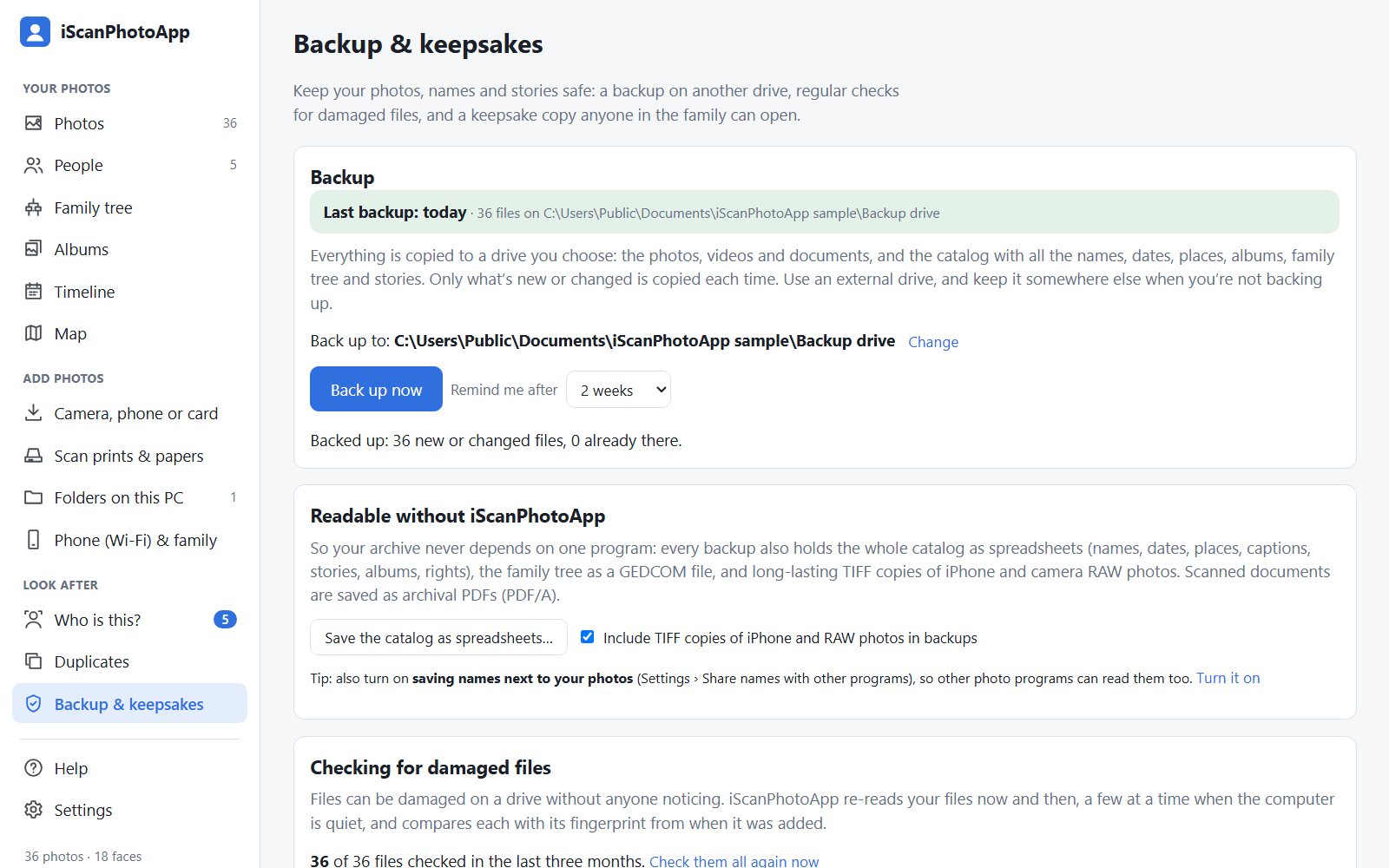Image resolution: width=1389 pixels, height=868 pixels.
Task: Click the Turn it on link
Action: tap(1228, 678)
